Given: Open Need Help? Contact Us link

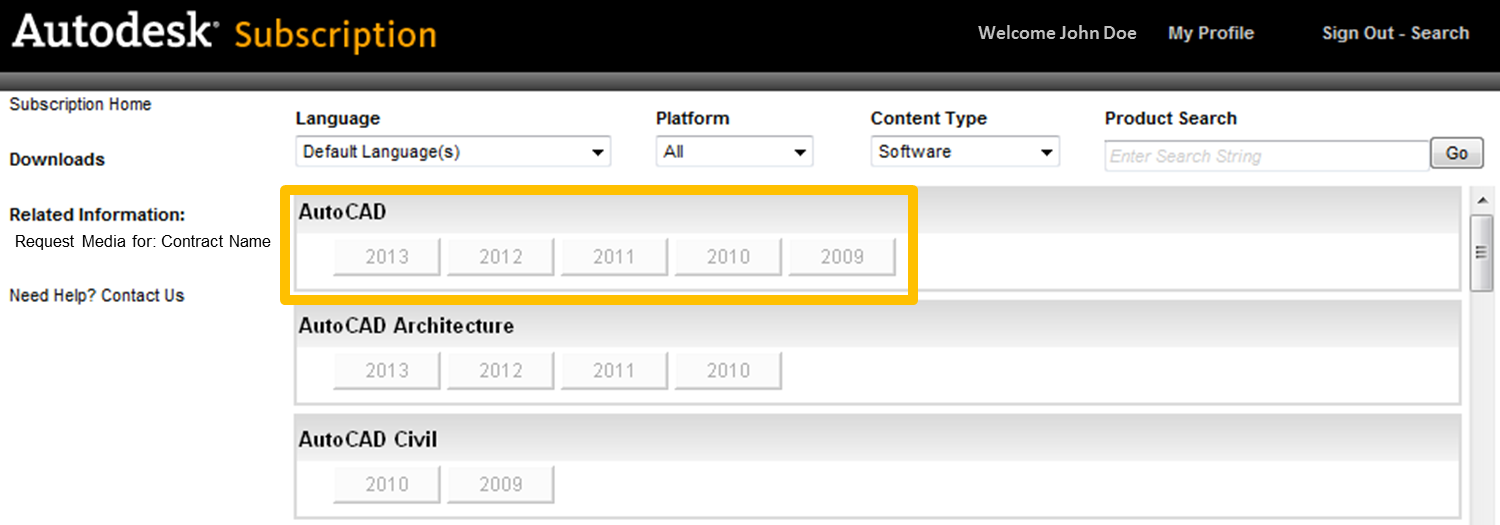Looking at the screenshot, I should pos(97,295).
